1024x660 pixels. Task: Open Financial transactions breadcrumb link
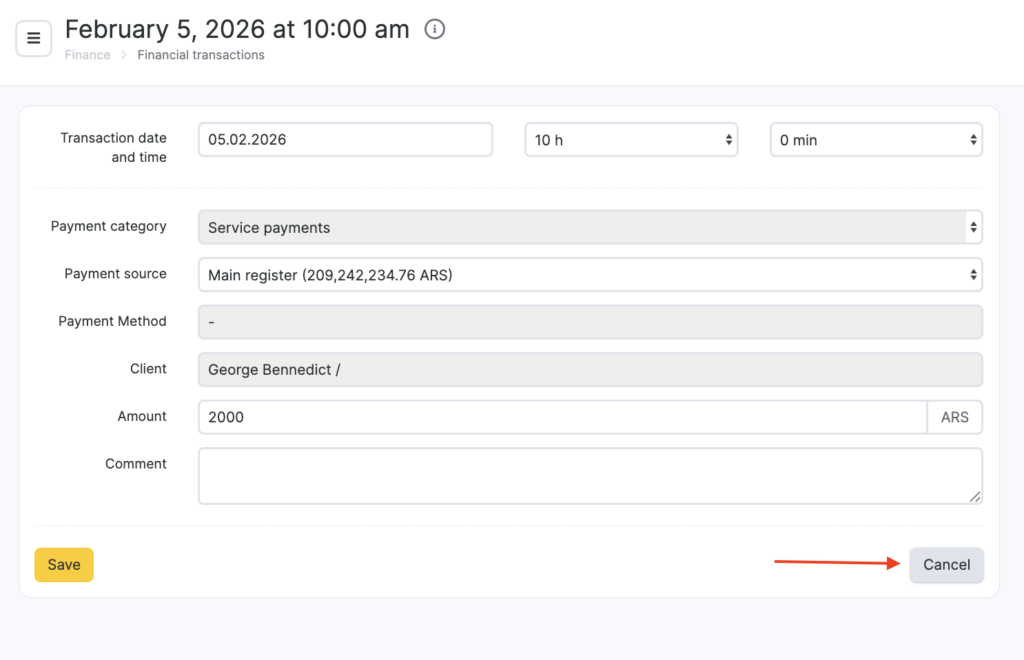[201, 55]
